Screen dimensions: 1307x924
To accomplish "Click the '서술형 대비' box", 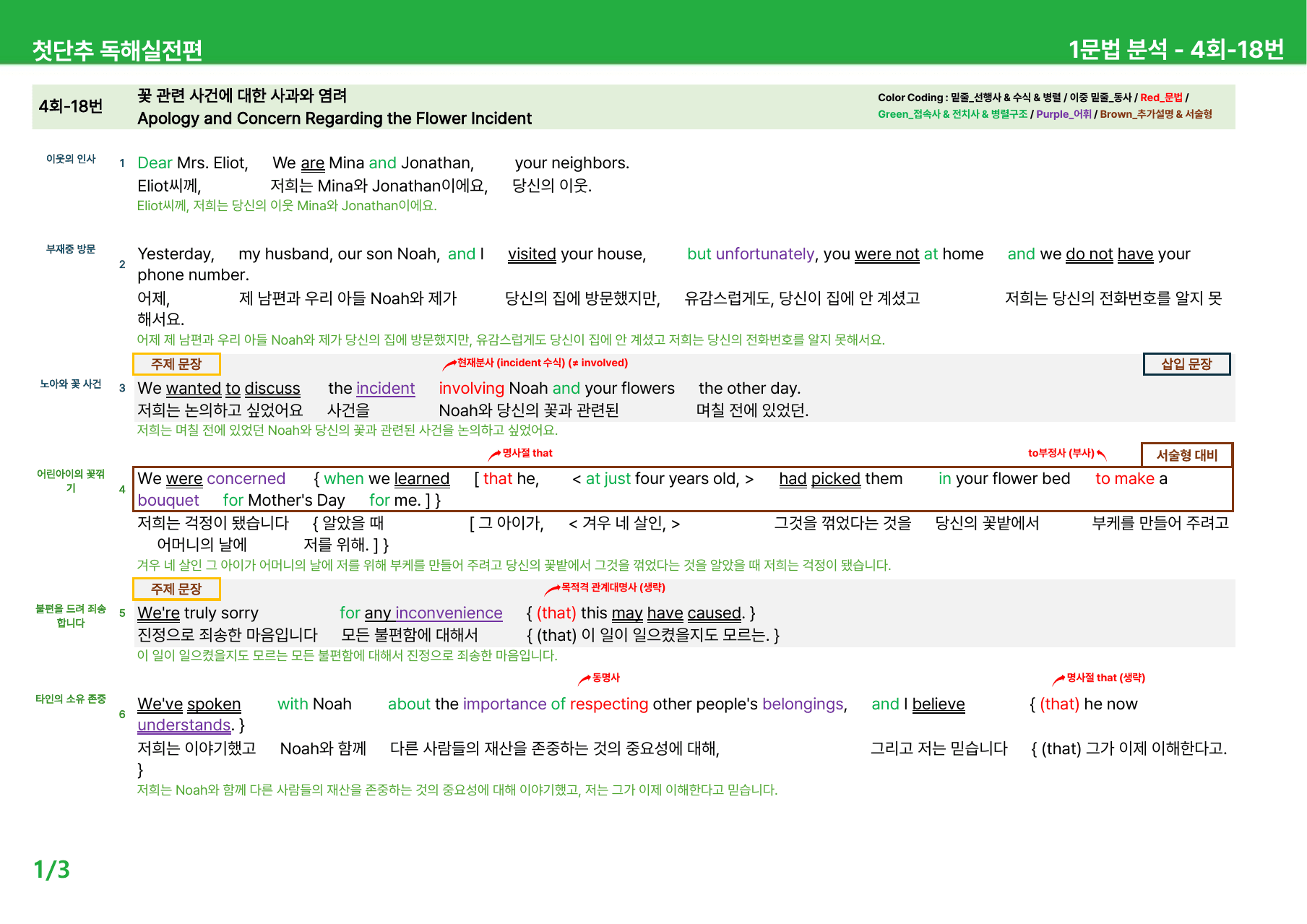I will 1186,455.
